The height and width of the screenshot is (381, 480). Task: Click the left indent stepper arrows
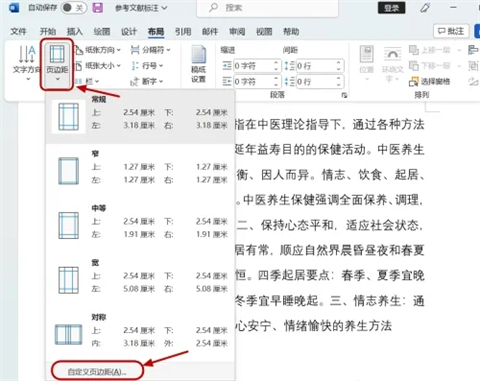coord(276,66)
